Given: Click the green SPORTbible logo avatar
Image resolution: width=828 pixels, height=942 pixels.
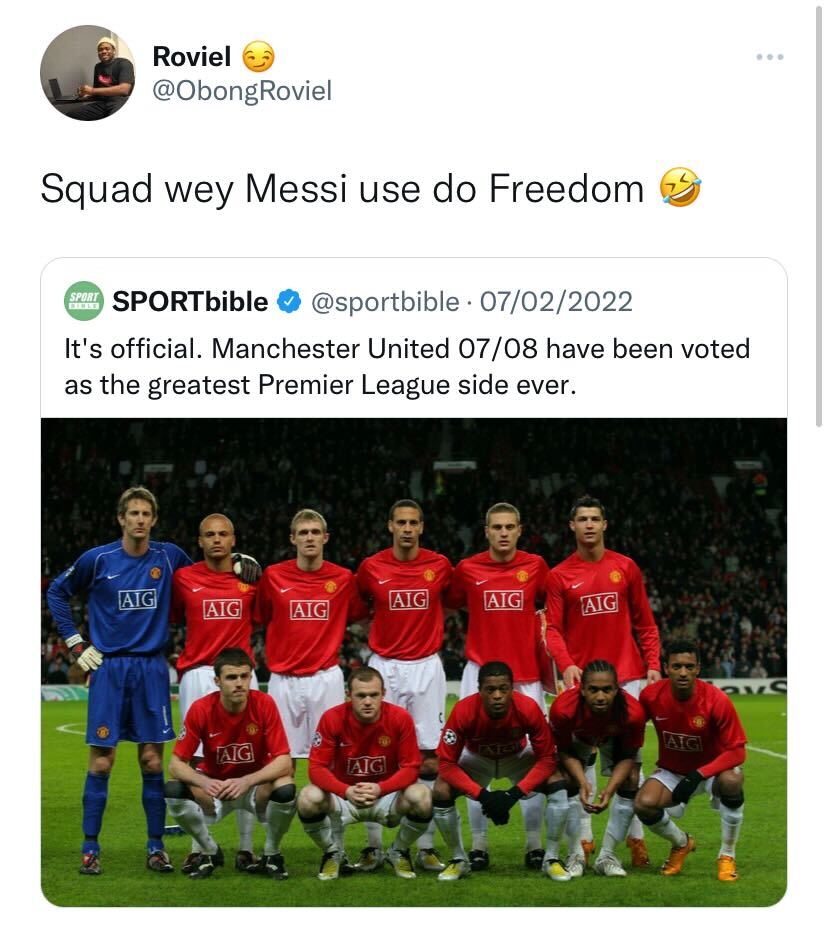Looking at the screenshot, I should pyautogui.click(x=84, y=301).
